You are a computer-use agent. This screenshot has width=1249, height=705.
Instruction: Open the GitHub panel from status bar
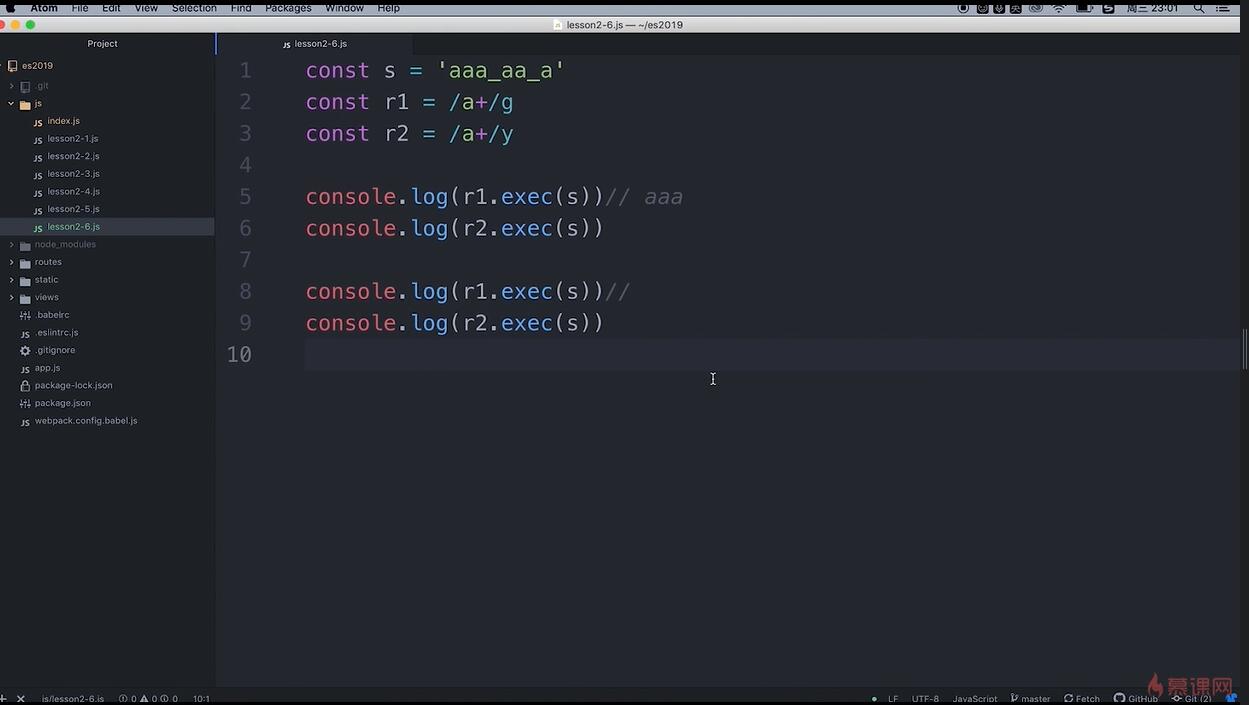(x=1136, y=699)
